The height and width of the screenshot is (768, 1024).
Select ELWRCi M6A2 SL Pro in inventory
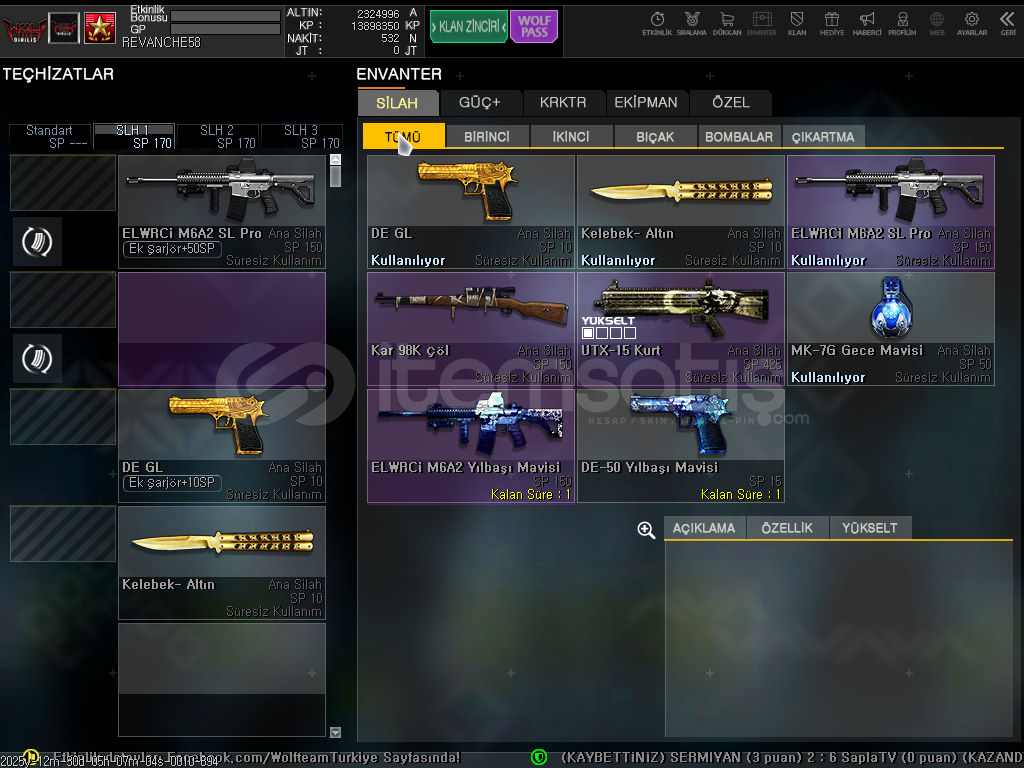(x=891, y=212)
